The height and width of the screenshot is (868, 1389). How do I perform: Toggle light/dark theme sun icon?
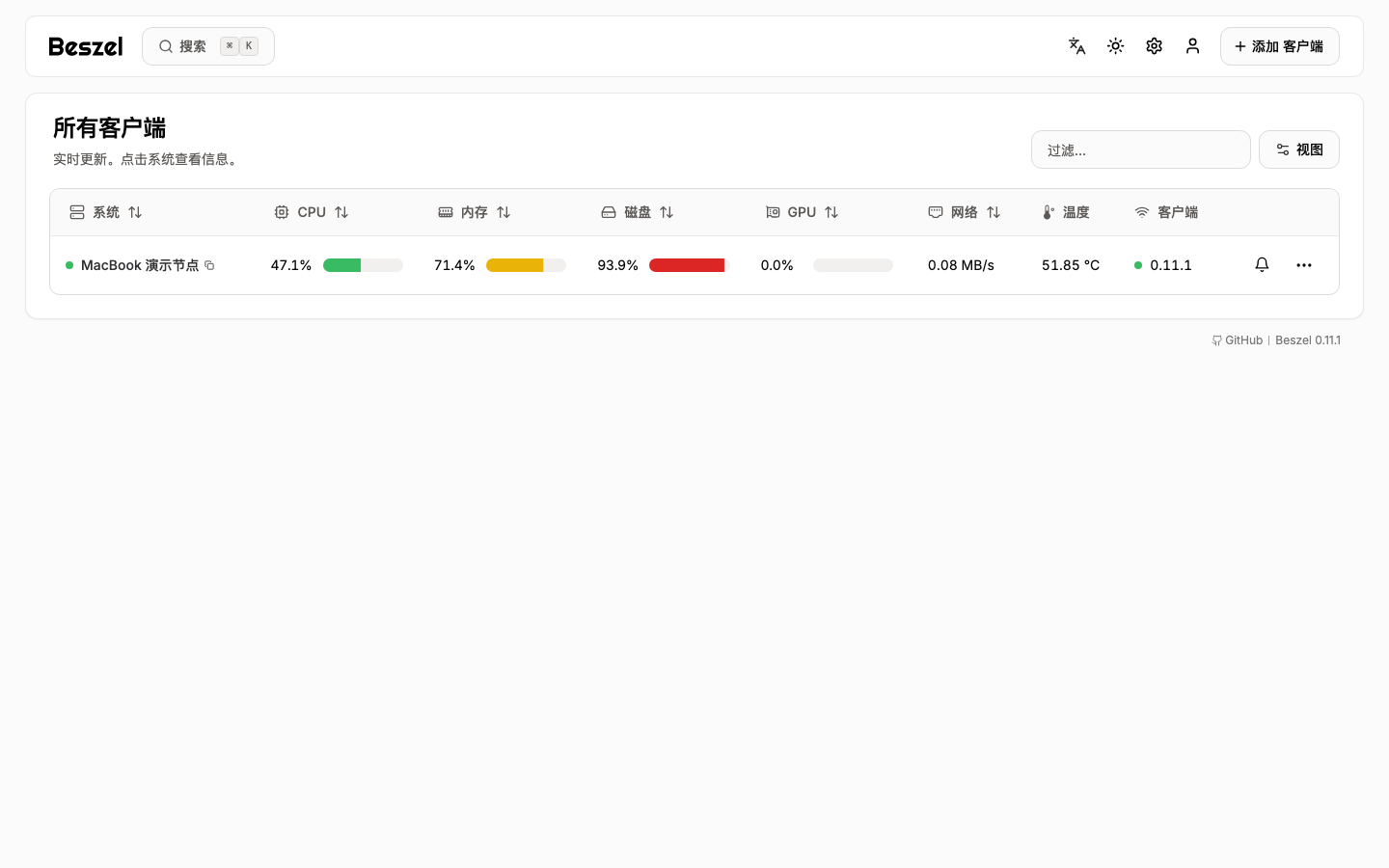1116,46
